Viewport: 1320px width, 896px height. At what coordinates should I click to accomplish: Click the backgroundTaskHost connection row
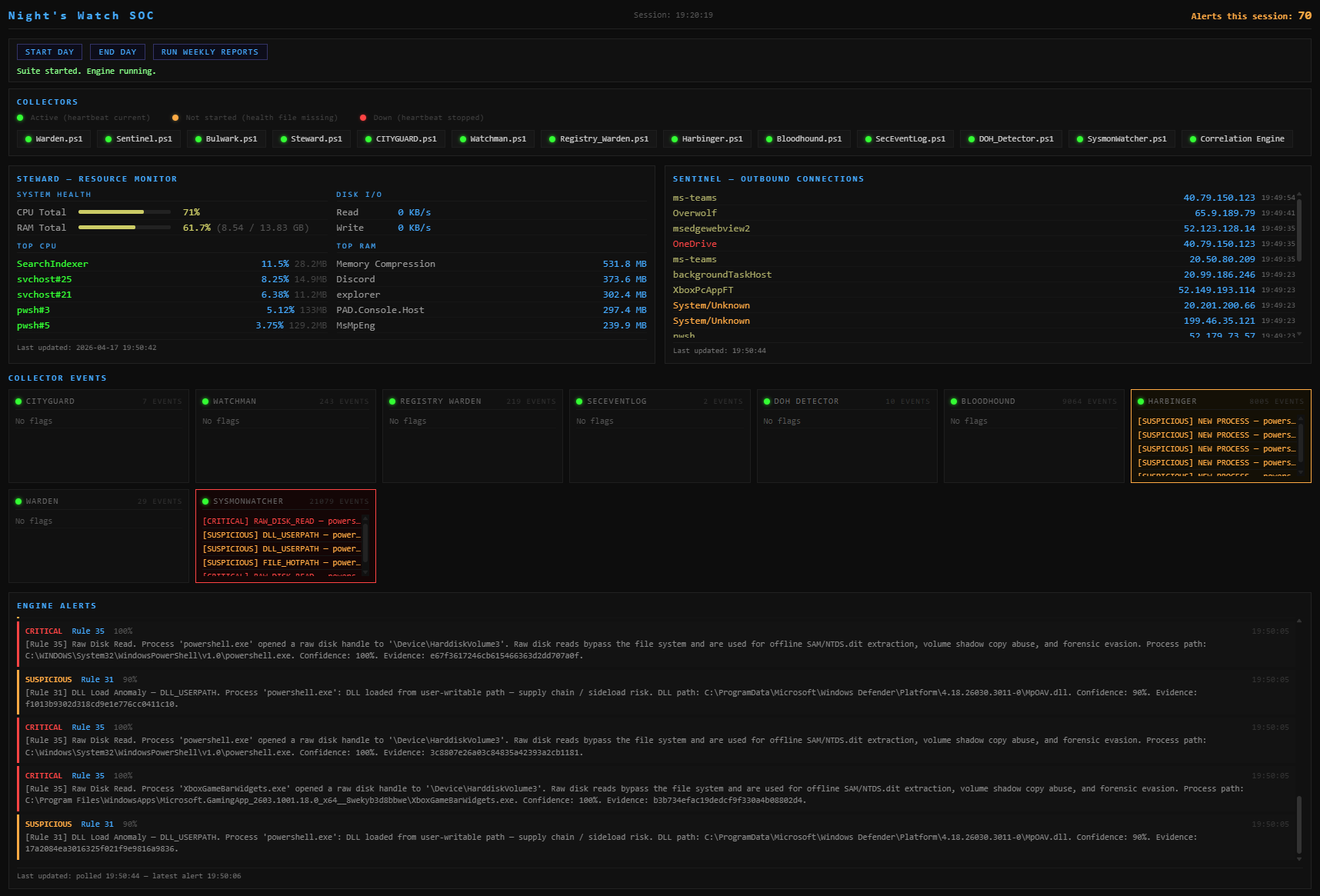(984, 275)
